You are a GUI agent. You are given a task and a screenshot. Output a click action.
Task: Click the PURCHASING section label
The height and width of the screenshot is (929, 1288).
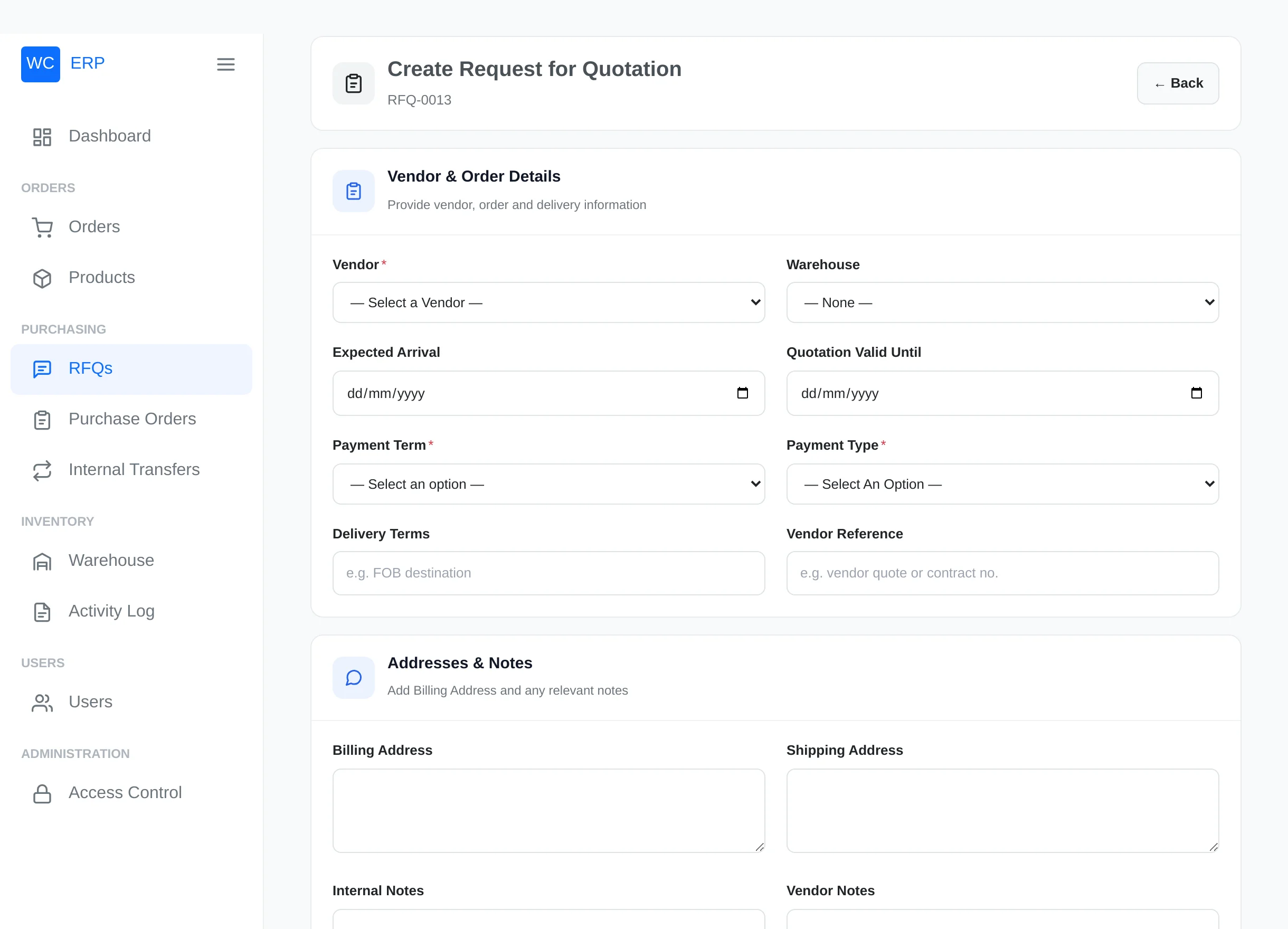tap(63, 329)
